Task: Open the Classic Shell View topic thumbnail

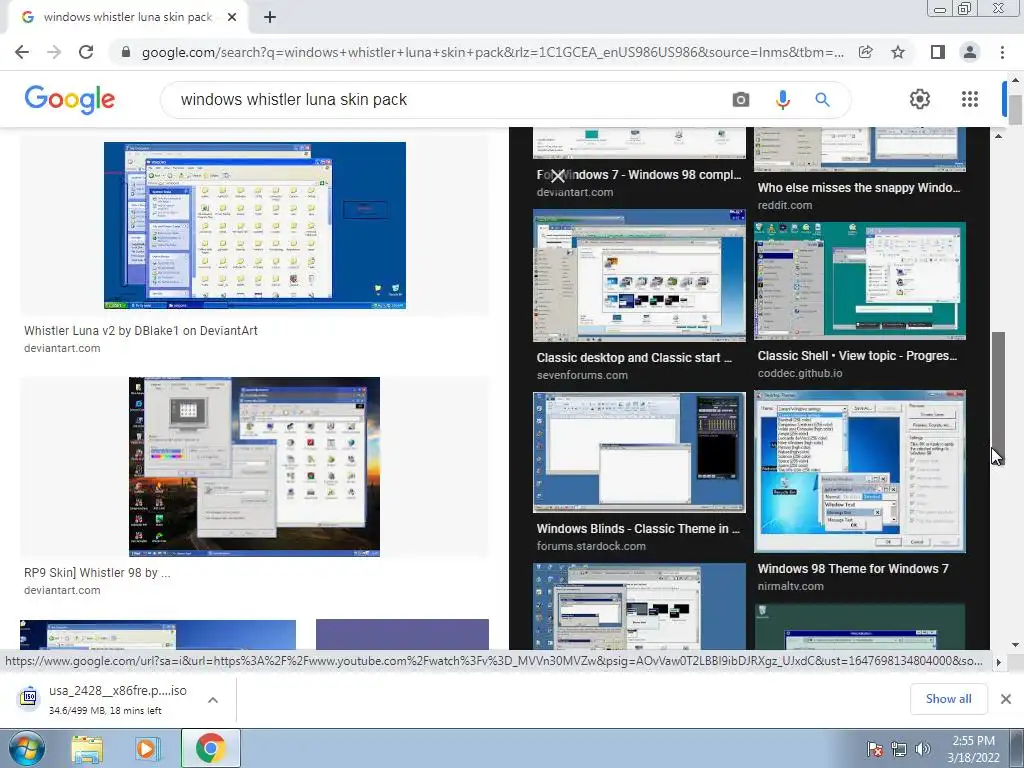Action: (x=860, y=281)
